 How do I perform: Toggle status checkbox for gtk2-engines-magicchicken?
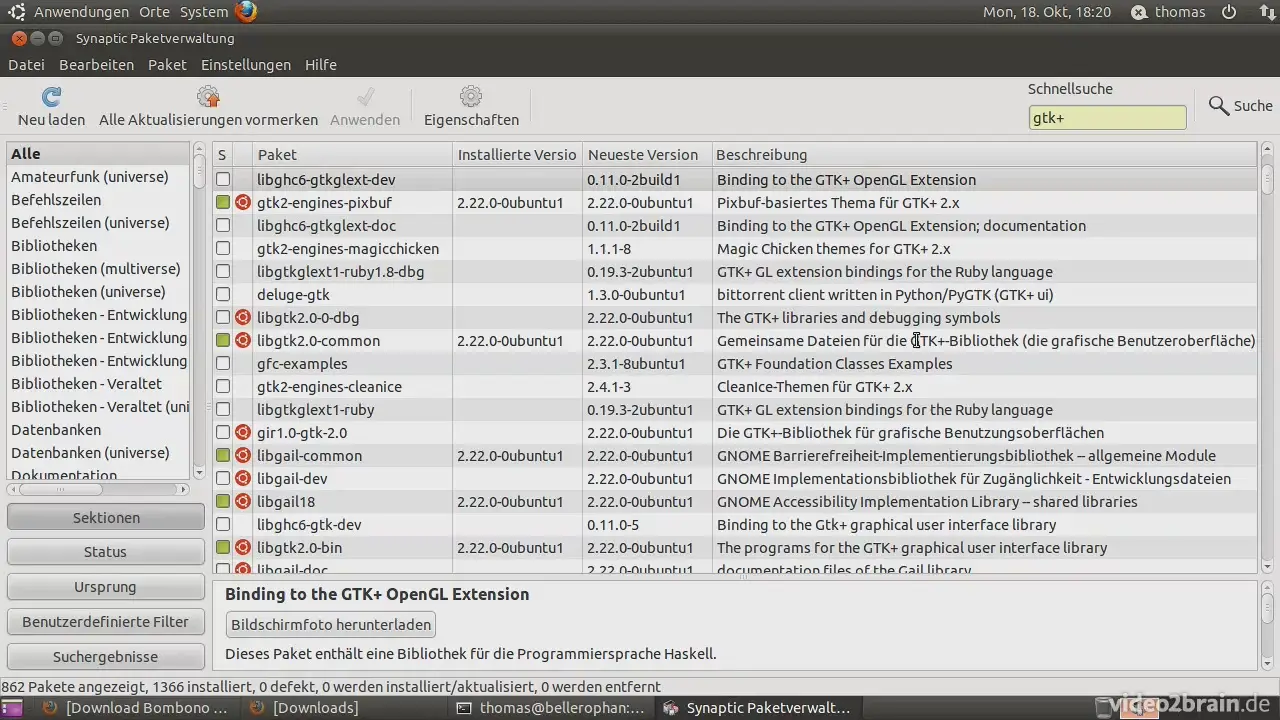(223, 249)
